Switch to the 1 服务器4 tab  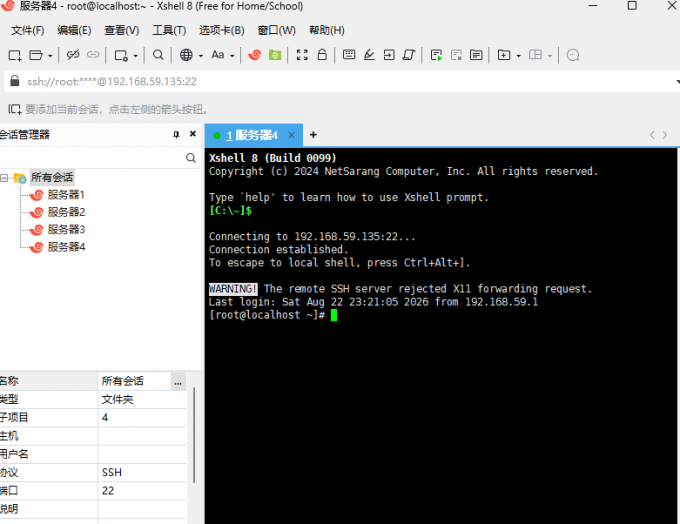point(252,135)
